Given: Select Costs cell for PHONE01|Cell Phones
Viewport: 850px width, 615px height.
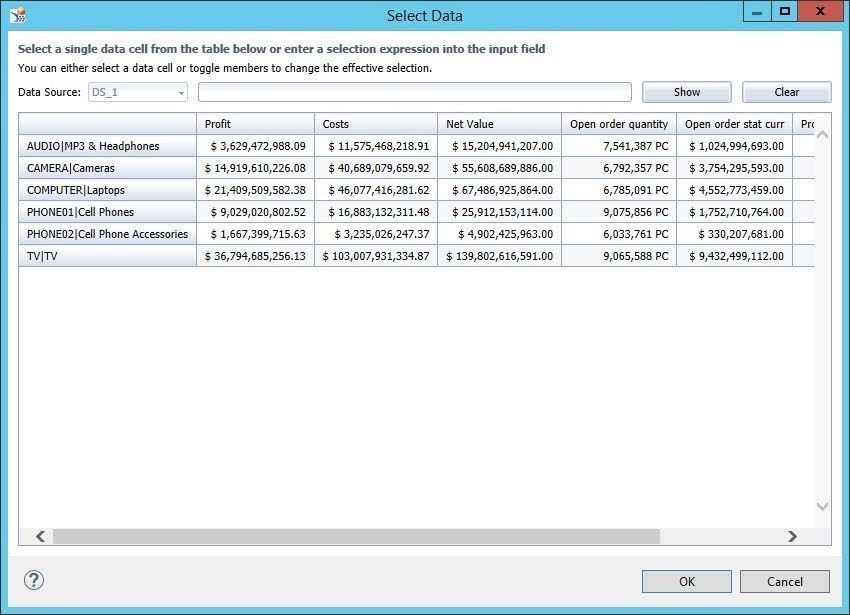Looking at the screenshot, I should coord(375,212).
